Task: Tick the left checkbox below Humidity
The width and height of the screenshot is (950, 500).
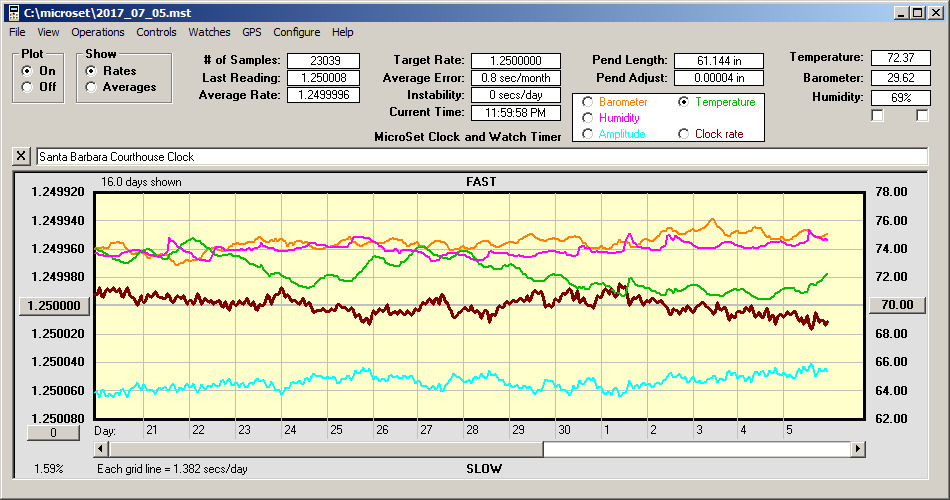Action: 877,116
